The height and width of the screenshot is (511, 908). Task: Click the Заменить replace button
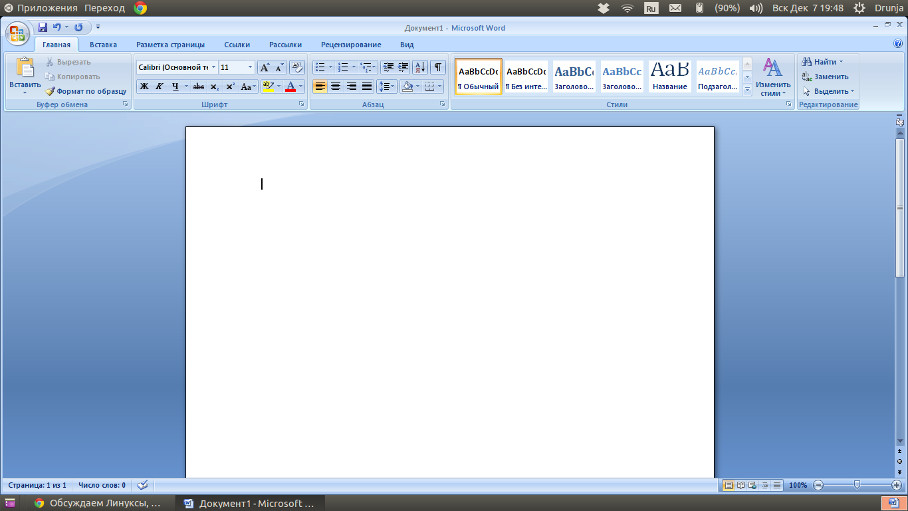(x=825, y=76)
